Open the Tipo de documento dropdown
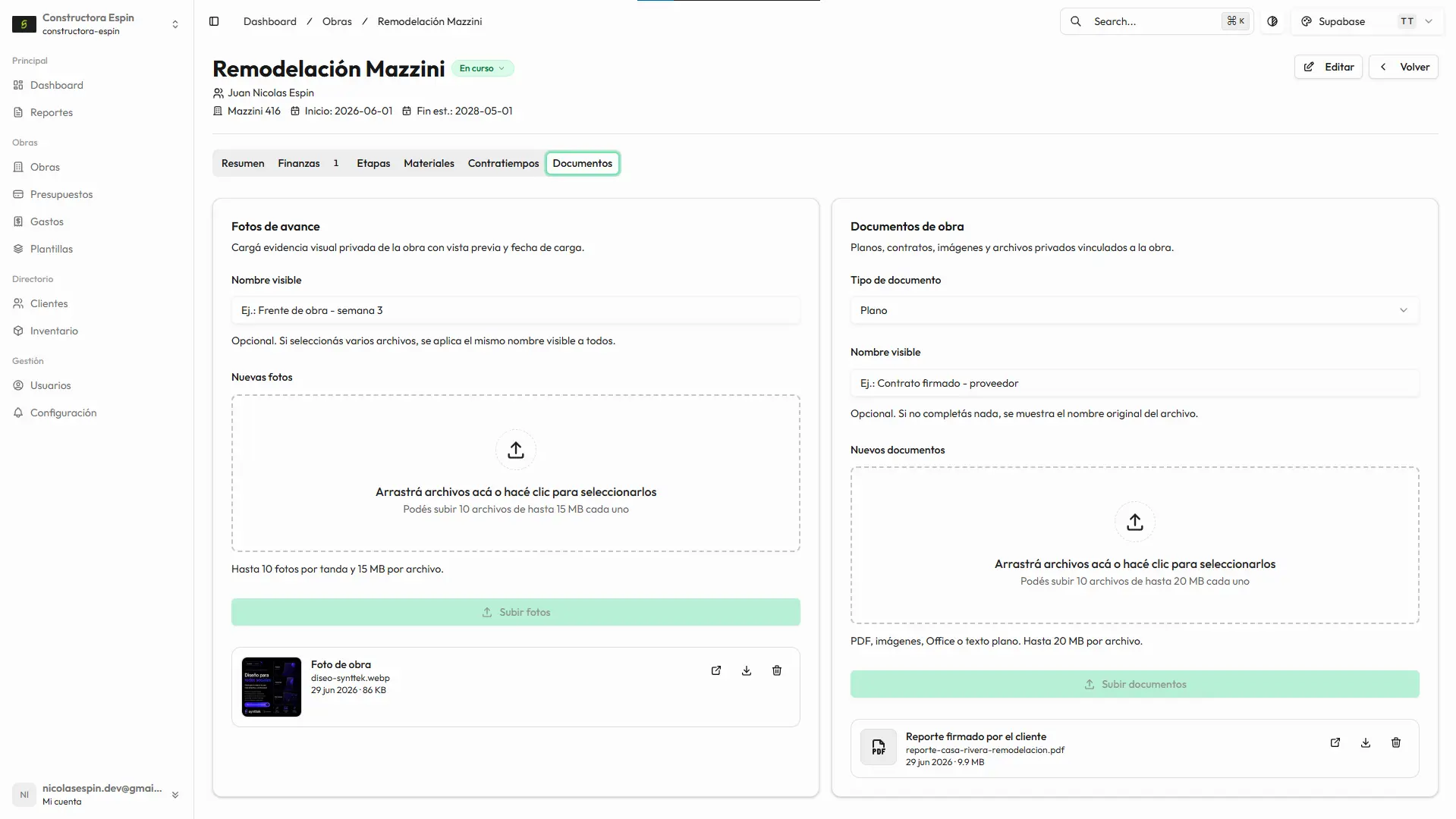1456x819 pixels. [1135, 310]
